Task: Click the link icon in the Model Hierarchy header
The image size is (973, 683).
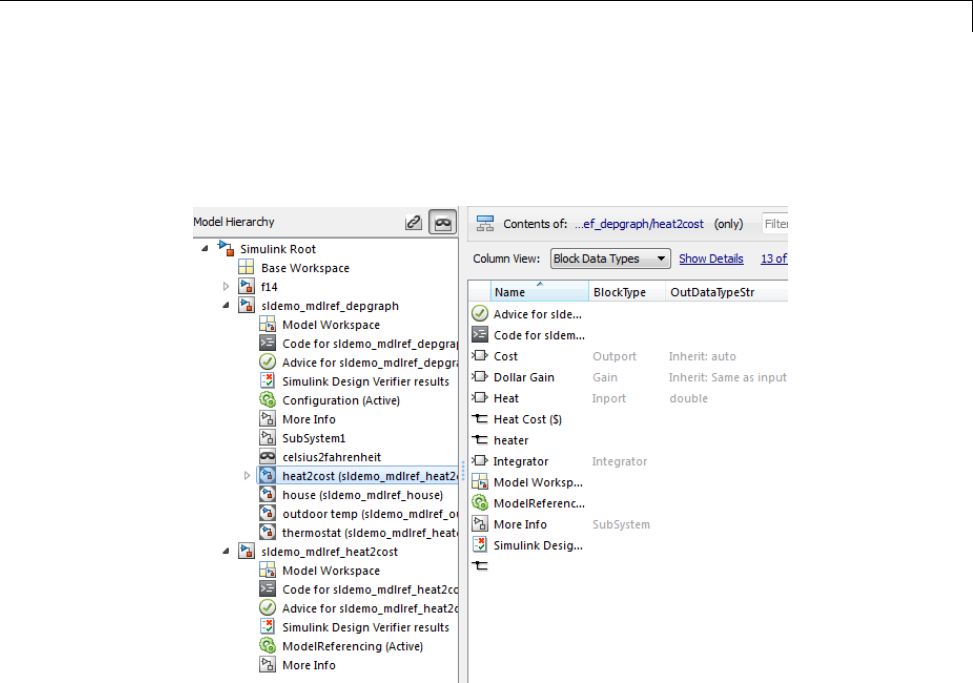Action: (x=413, y=222)
